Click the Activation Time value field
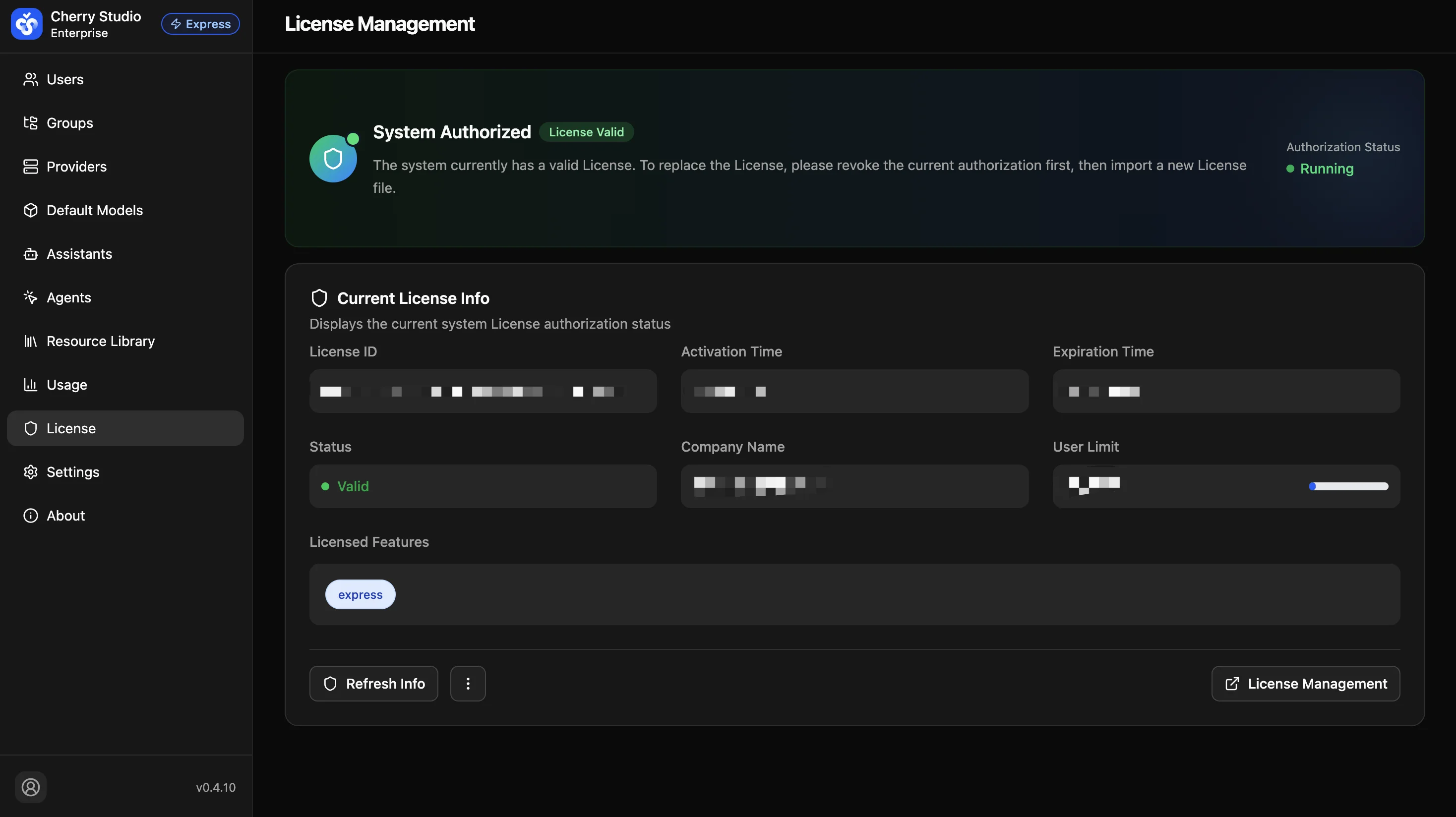The width and height of the screenshot is (1456, 817). click(854, 391)
